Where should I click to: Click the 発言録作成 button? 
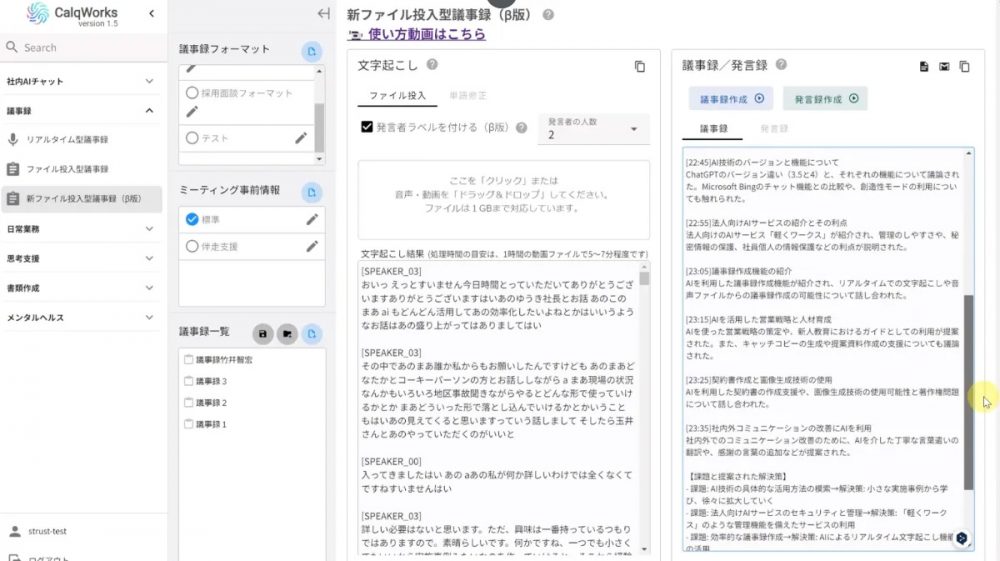825,99
